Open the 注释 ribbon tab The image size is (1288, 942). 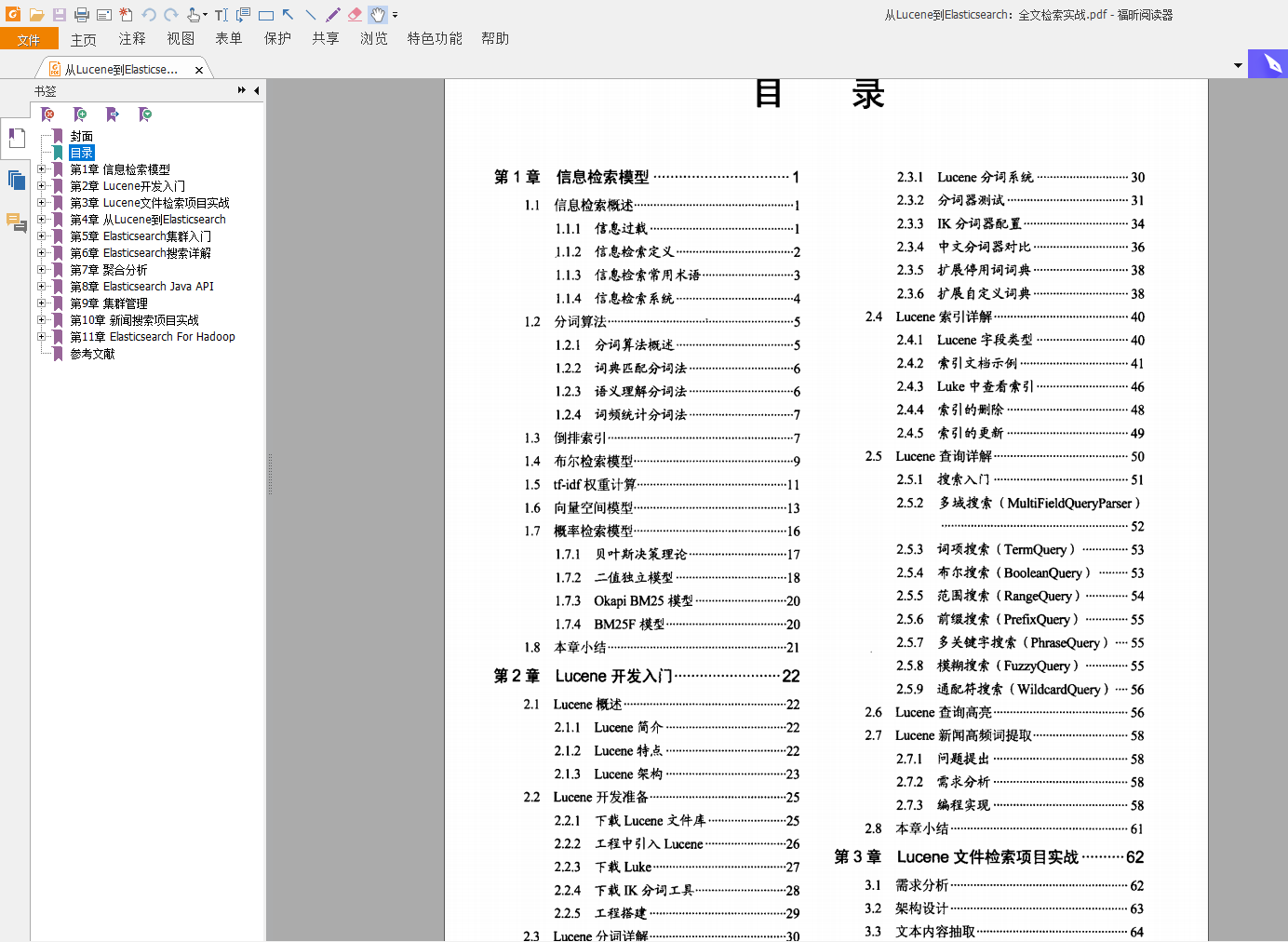[x=132, y=38]
